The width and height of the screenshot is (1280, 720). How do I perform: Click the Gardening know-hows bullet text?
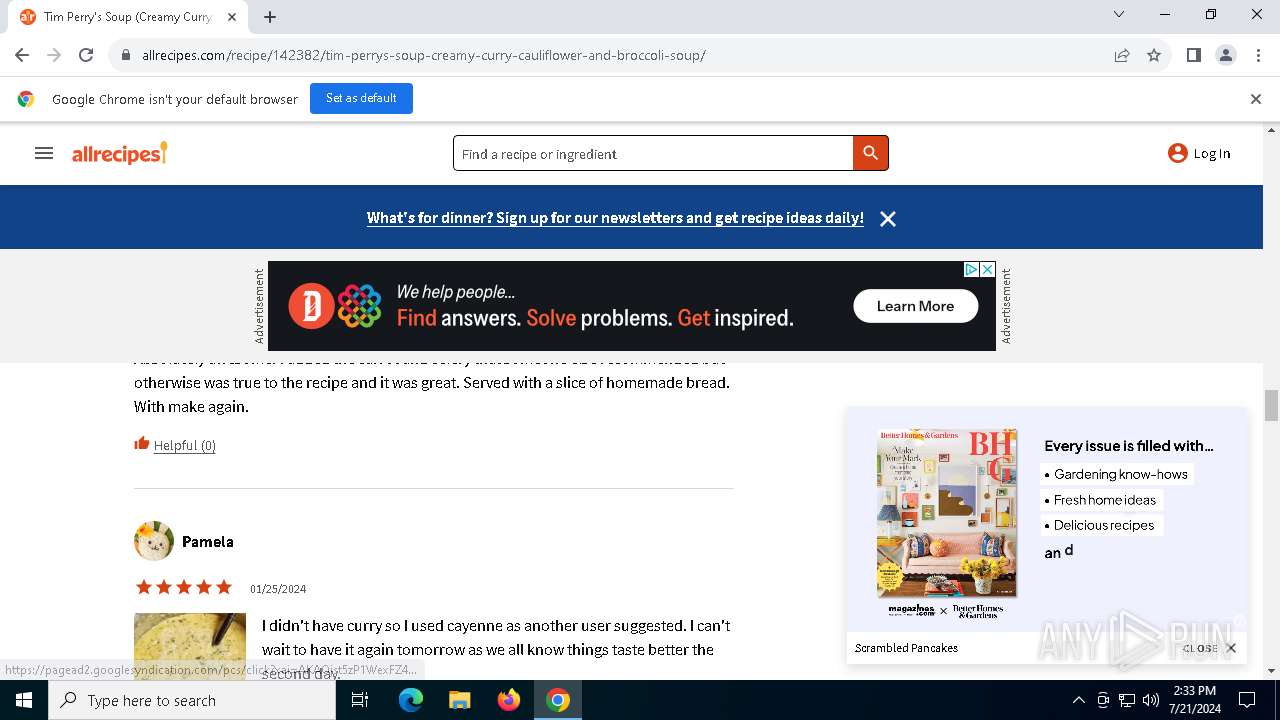pos(1121,474)
